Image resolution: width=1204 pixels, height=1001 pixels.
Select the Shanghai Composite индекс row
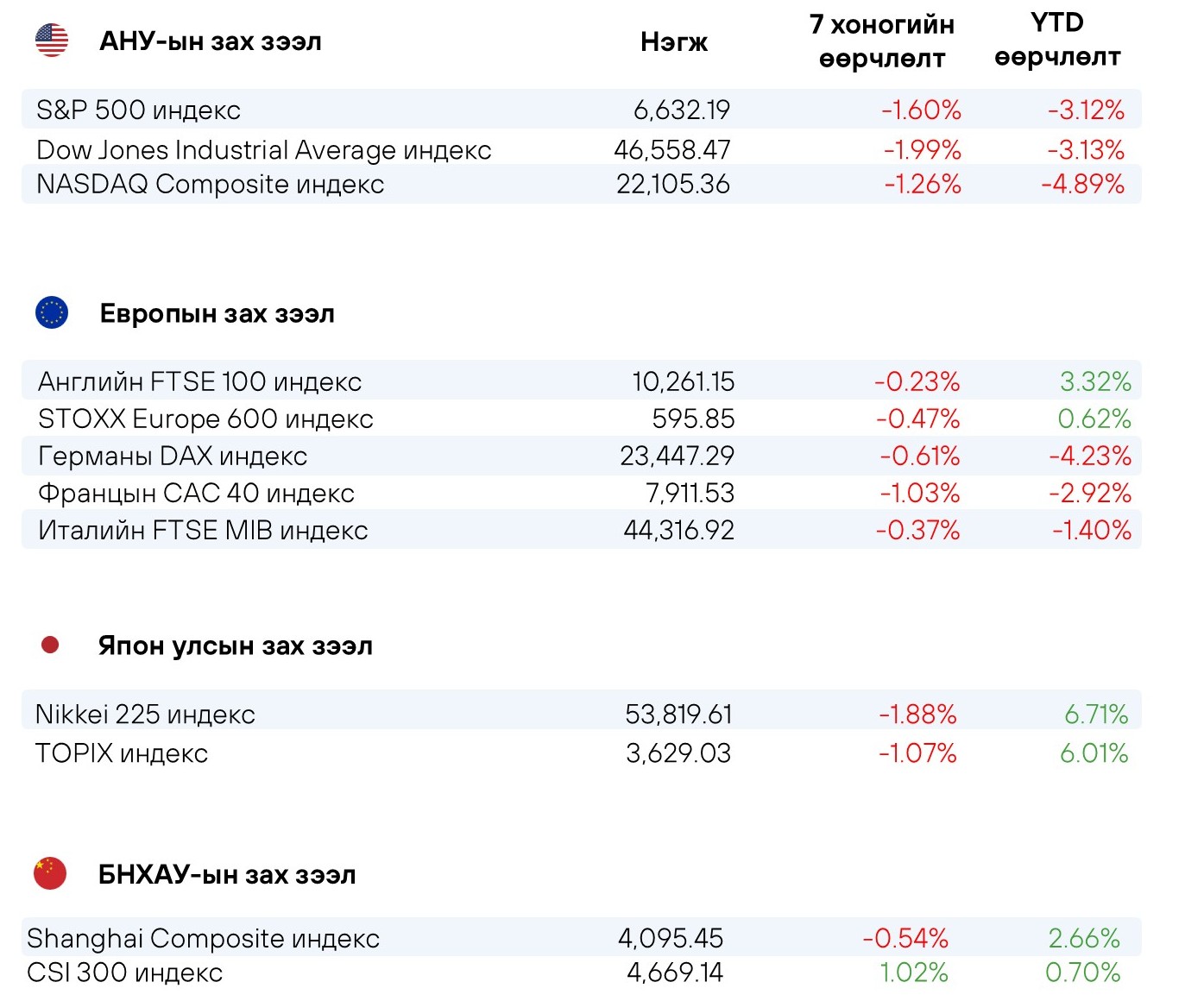[581, 937]
